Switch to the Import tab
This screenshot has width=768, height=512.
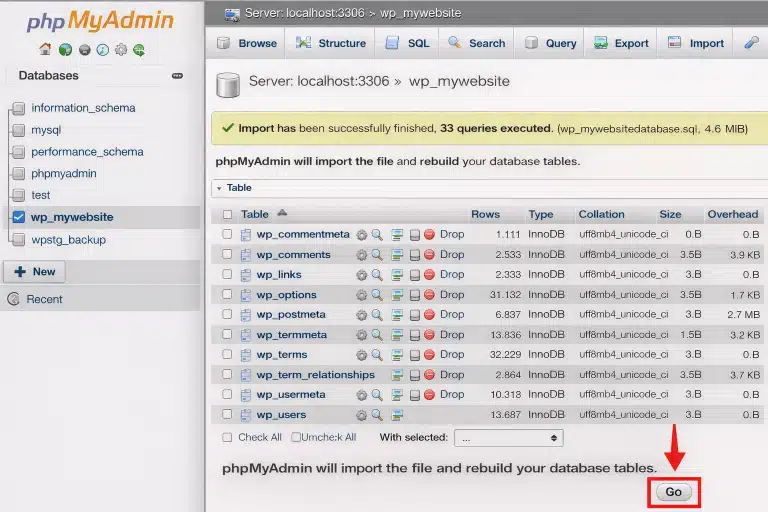click(x=696, y=43)
